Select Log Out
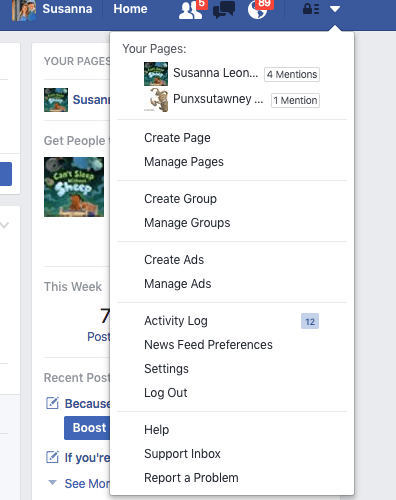 pyautogui.click(x=165, y=393)
